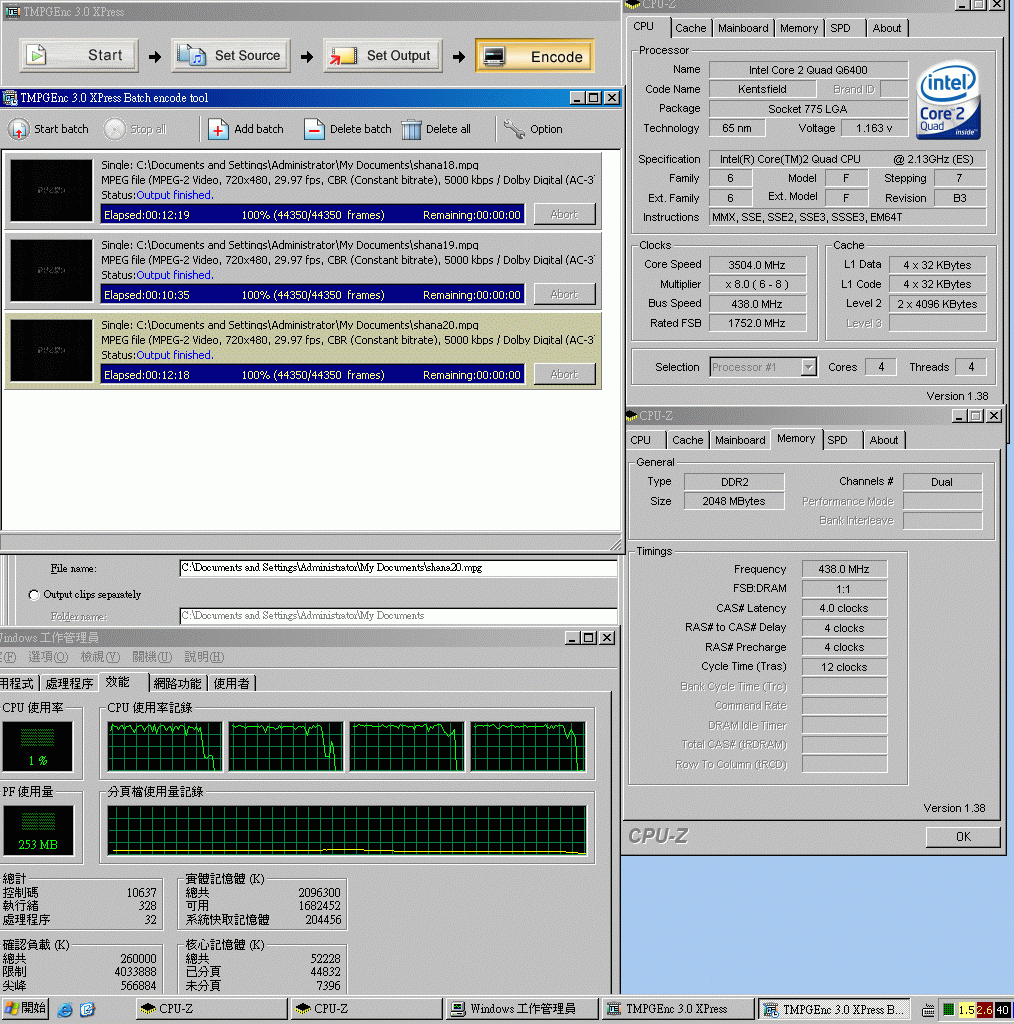Viewport: 1014px width, 1024px height.
Task: Click first CPU-Z taskbar button
Action: click(x=212, y=1009)
